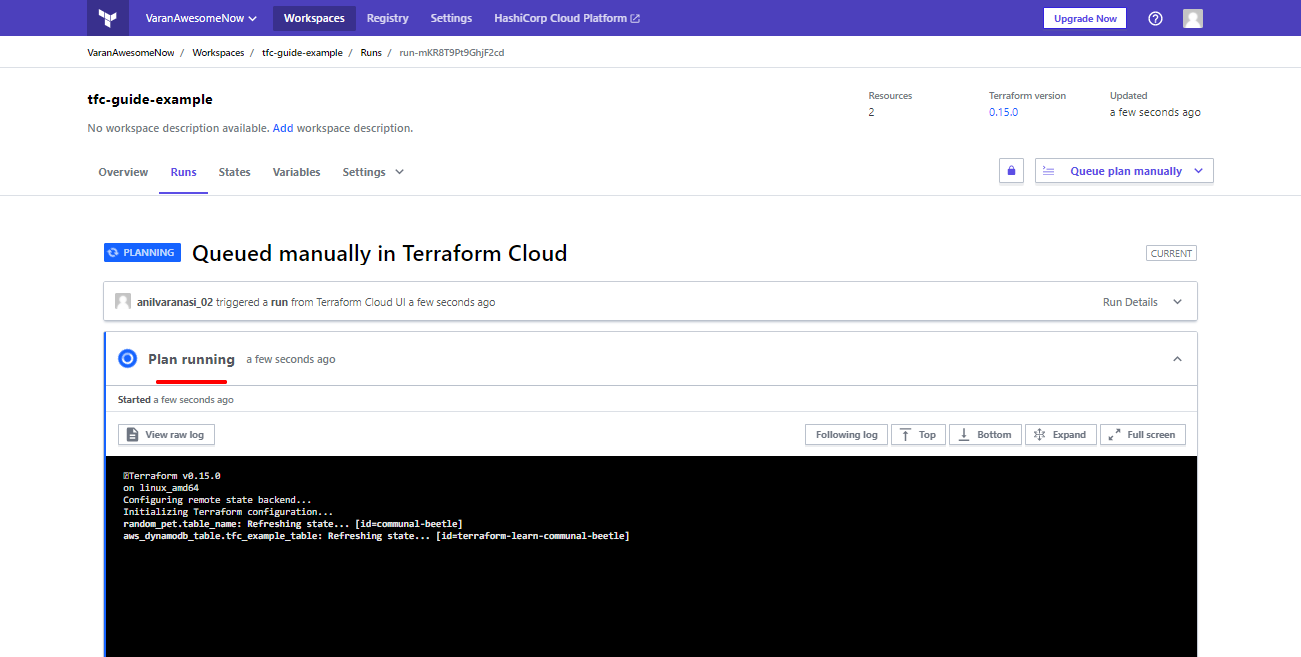Click the PLANNING status badge
This screenshot has width=1301, height=657.
tap(142, 252)
